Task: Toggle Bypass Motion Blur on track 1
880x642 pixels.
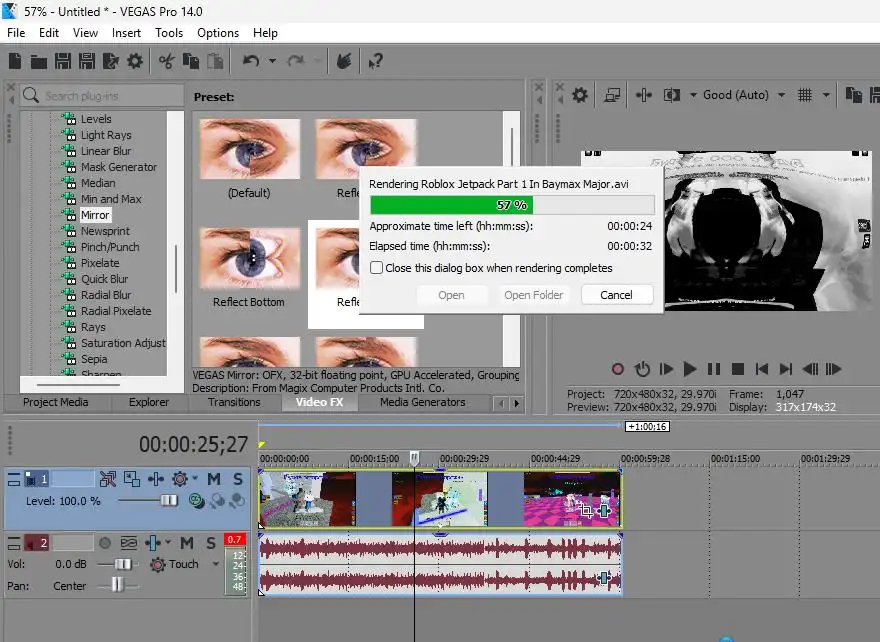Action: click(x=108, y=479)
